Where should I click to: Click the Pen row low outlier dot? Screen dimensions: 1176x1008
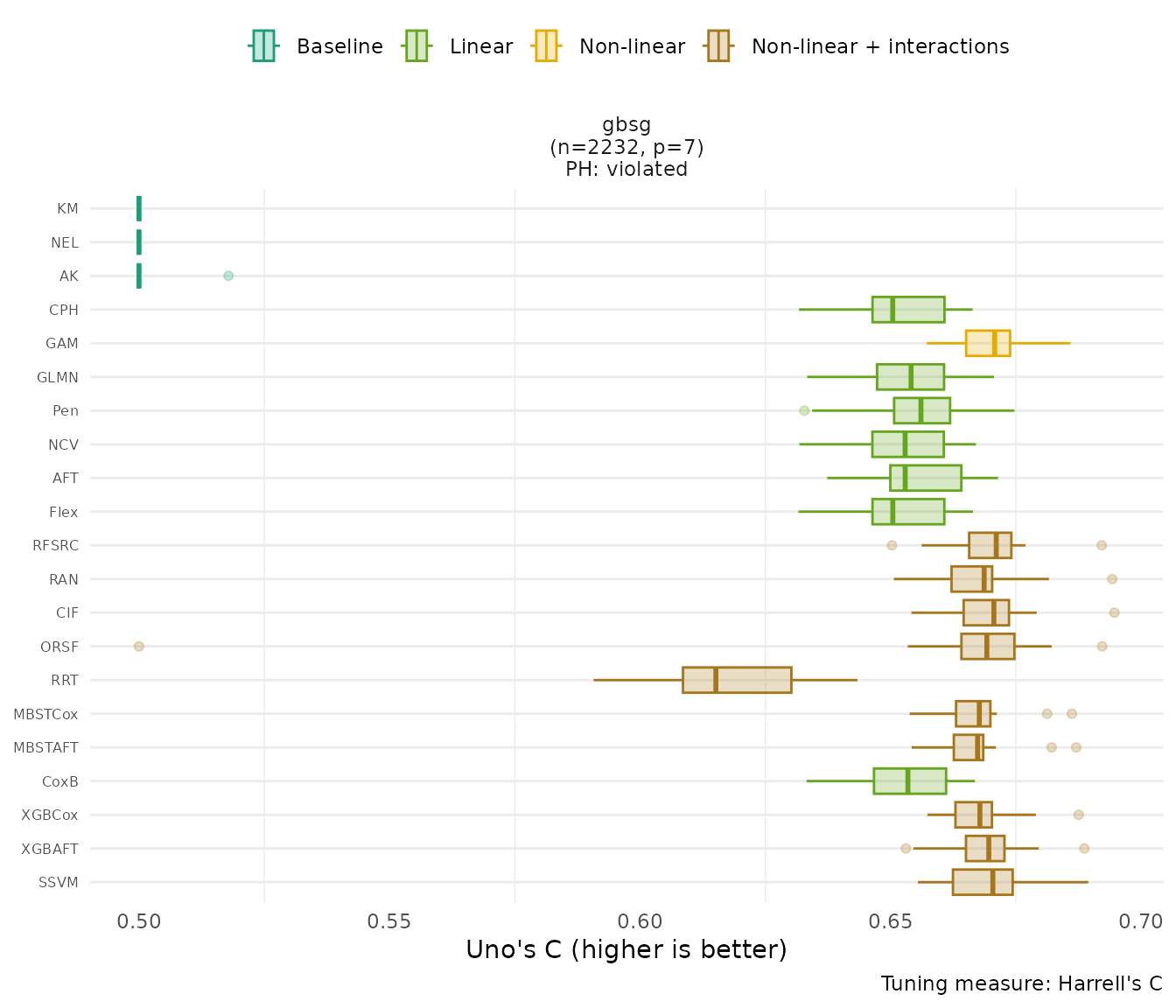(804, 410)
